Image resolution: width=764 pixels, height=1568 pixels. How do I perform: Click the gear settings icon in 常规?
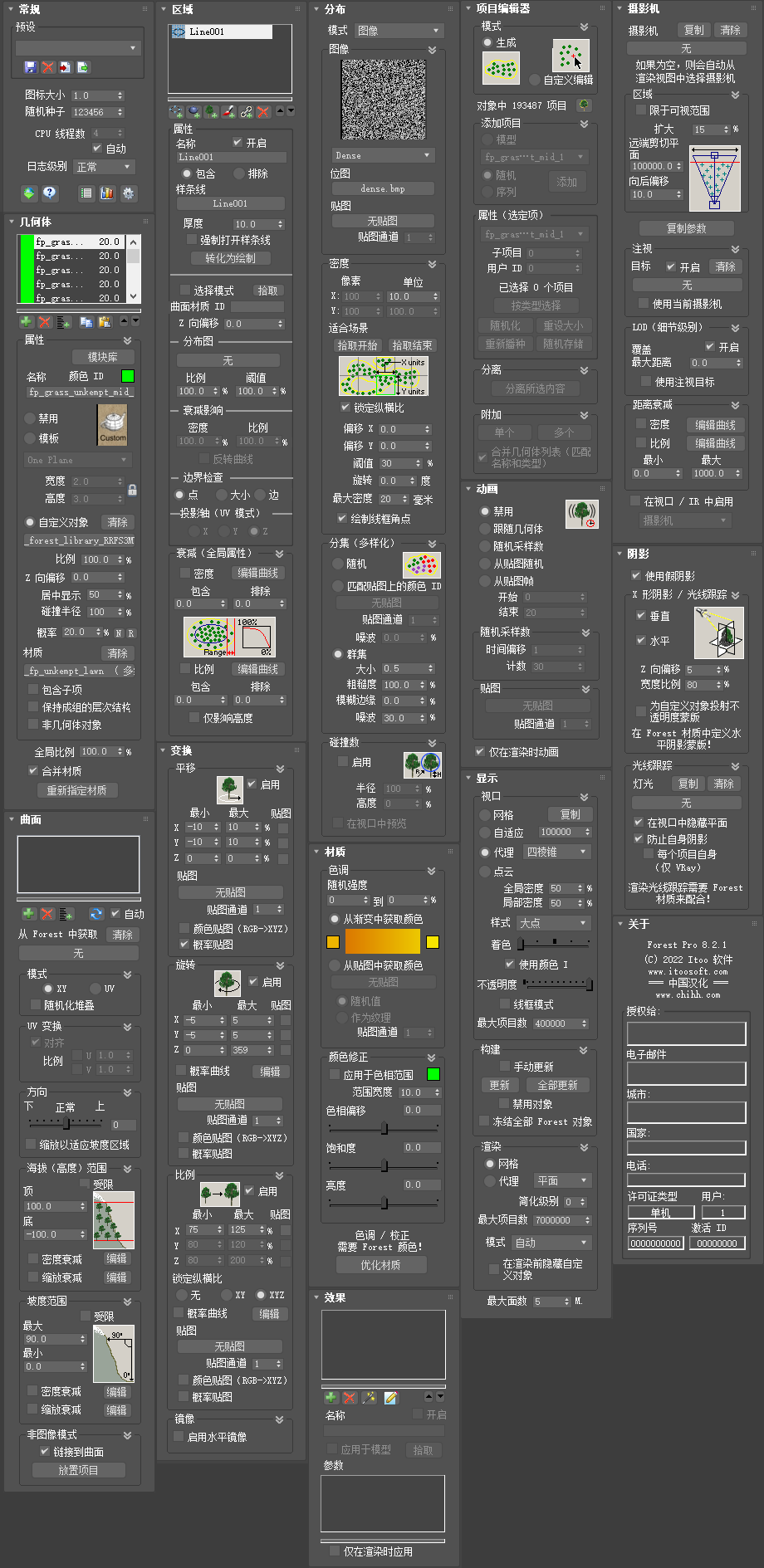pyautogui.click(x=129, y=193)
